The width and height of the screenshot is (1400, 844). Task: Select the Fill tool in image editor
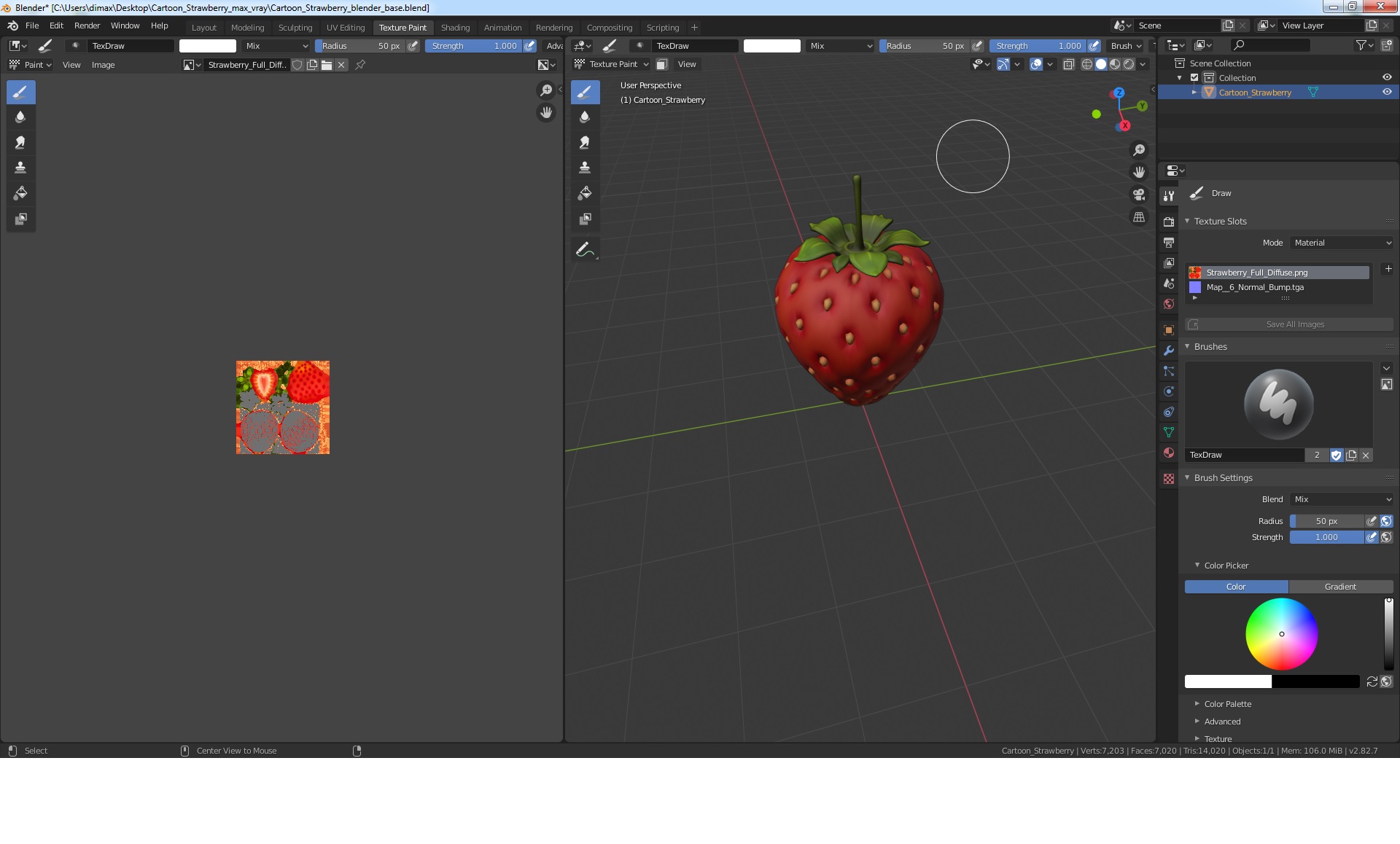click(20, 193)
